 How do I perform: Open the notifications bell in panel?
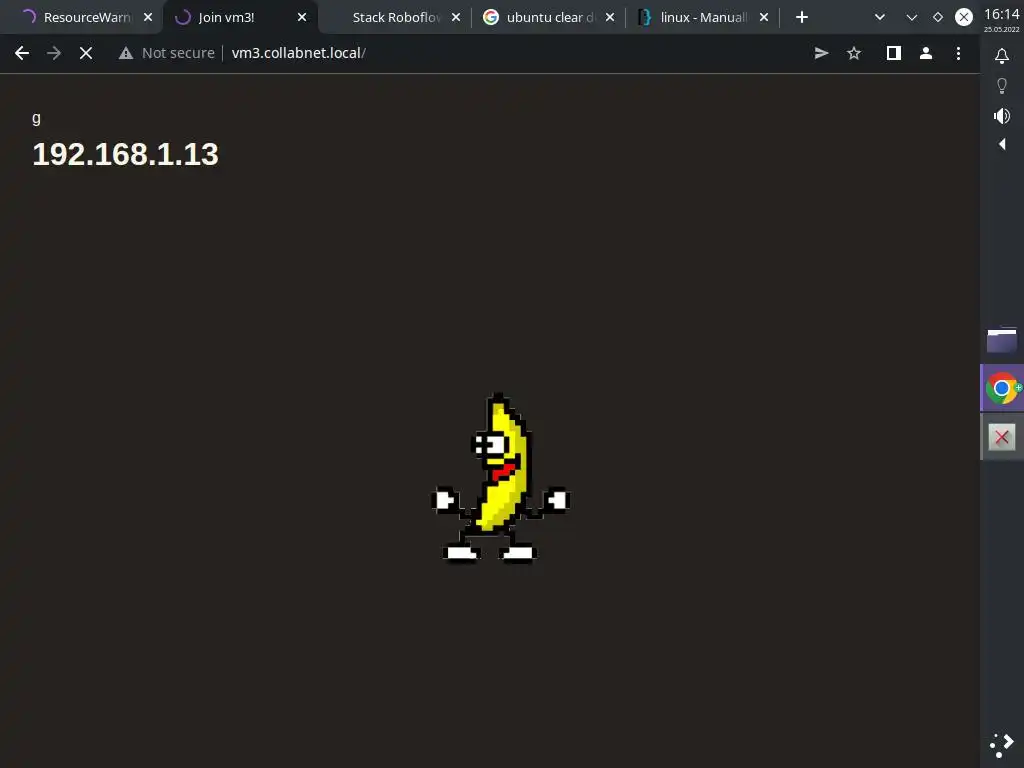[1002, 56]
